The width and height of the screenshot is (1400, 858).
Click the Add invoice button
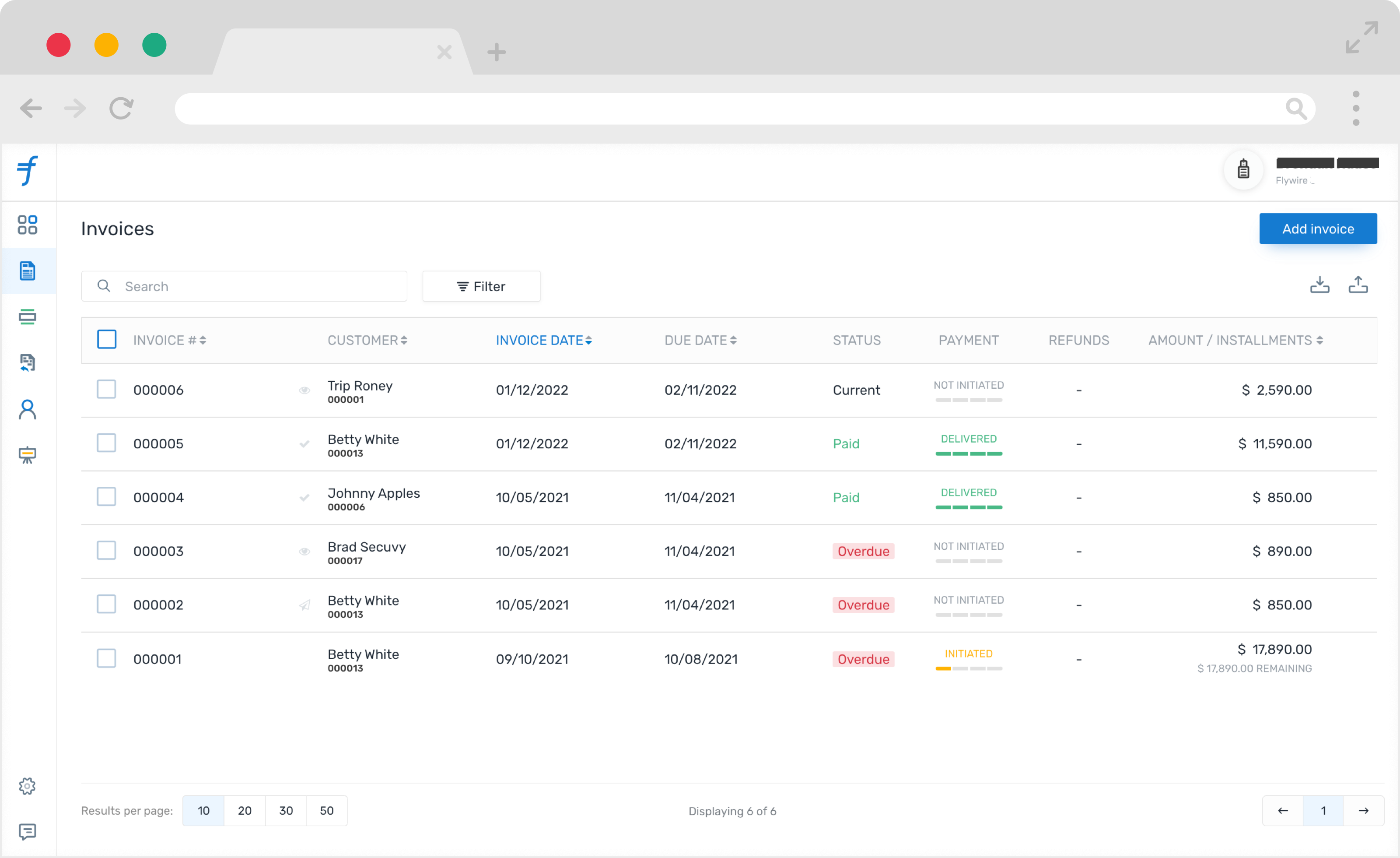(1318, 228)
